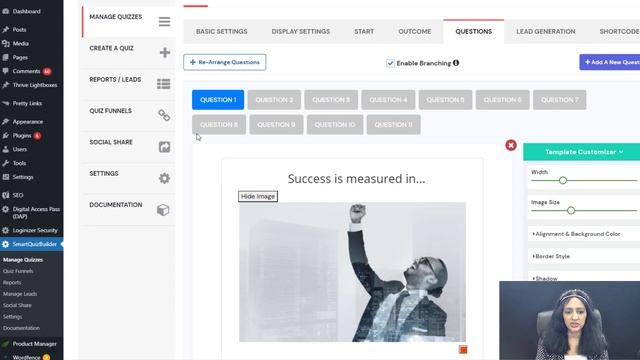This screenshot has height=360, width=640.
Task: Click the Product Manager icon in sidebar
Action: tap(6, 344)
